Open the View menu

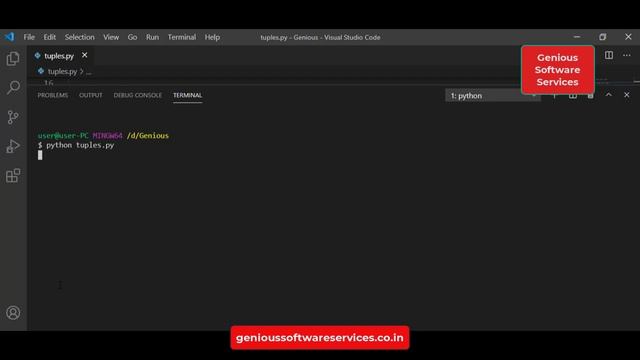pos(111,37)
